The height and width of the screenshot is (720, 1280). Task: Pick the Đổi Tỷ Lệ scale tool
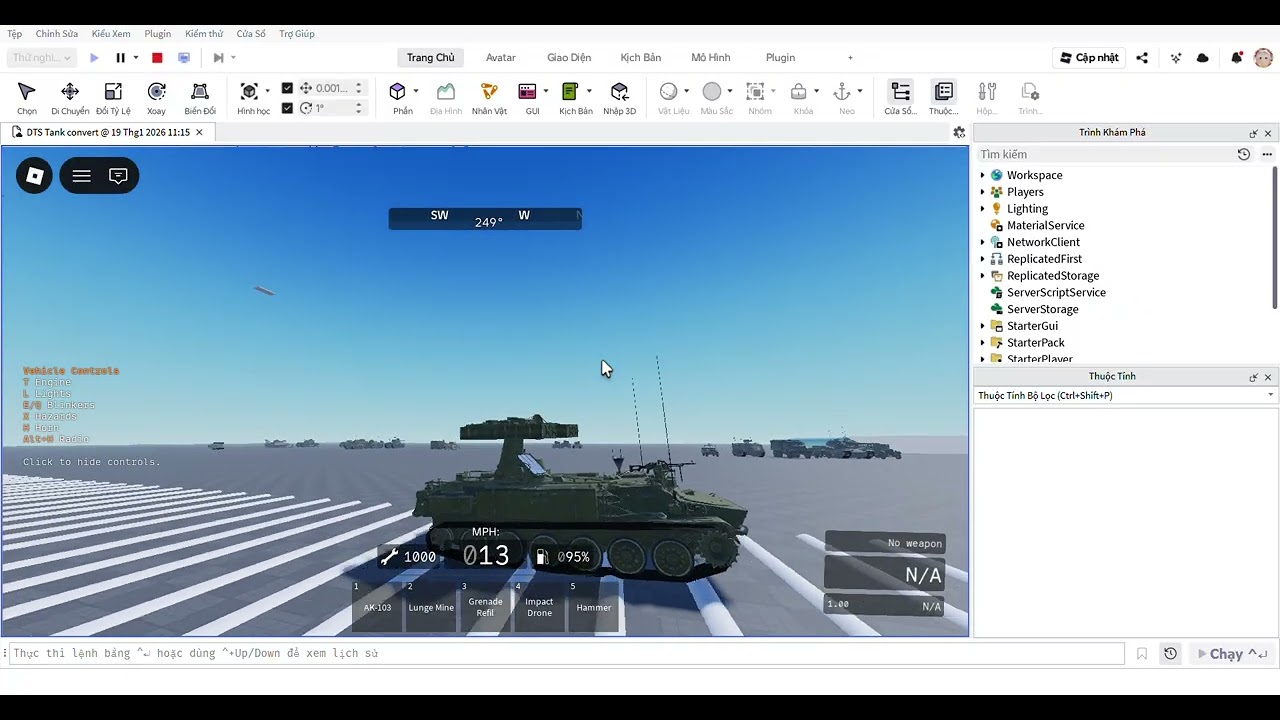pyautogui.click(x=113, y=98)
